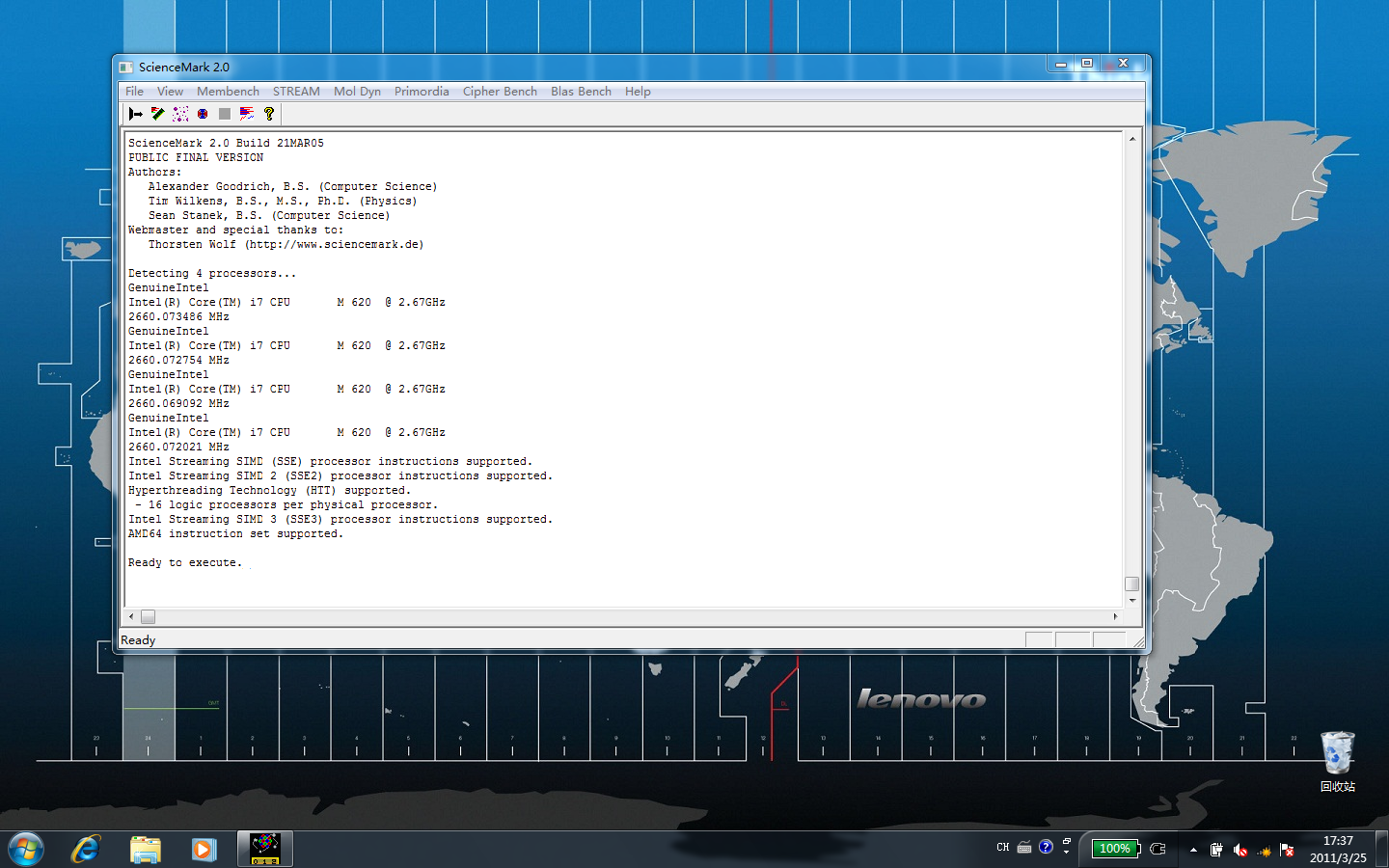Click the Show Desktop strip
Screen dimensions: 1389x868
pyautogui.click(x=1382, y=849)
